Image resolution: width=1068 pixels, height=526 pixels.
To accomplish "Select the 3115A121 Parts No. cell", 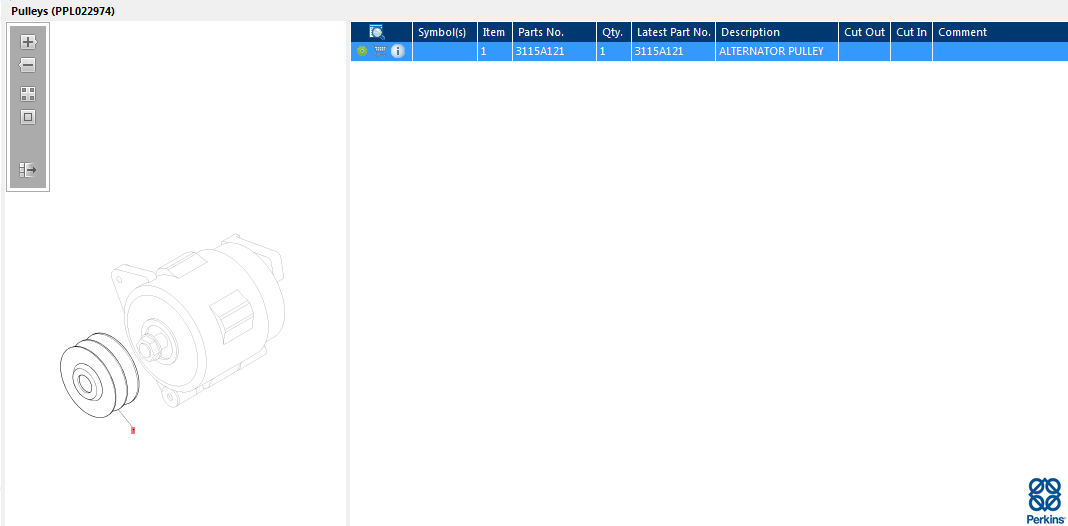I will [554, 51].
